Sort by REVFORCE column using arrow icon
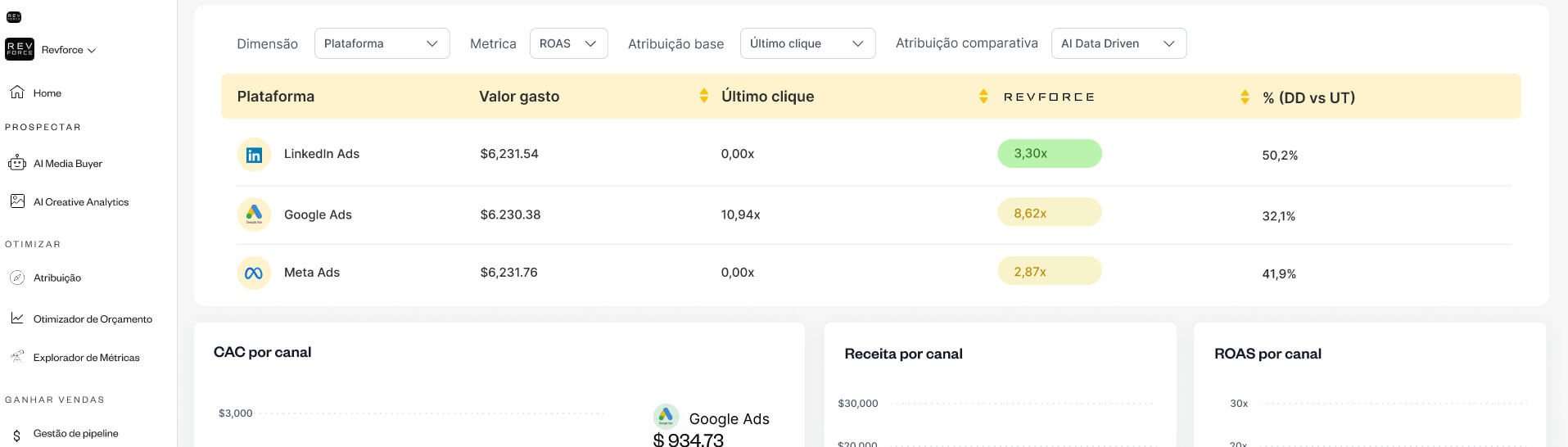1568x447 pixels. [1245, 97]
